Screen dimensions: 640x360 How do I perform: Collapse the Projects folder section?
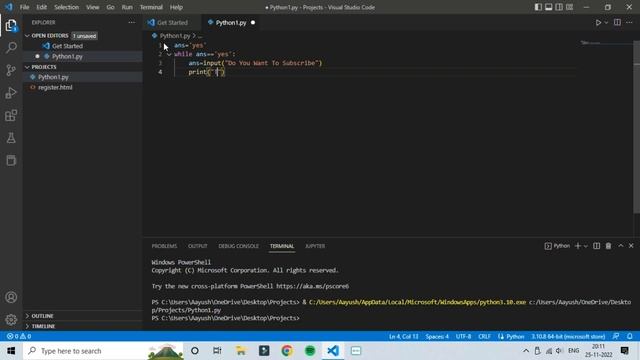pyautogui.click(x=82, y=67)
